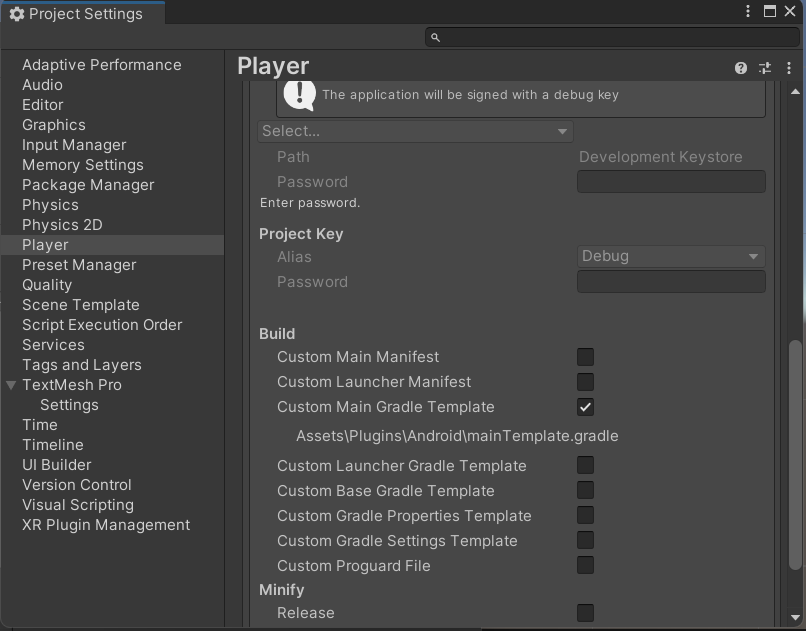Screen dimensions: 806x631
Task: Click the settings search field
Action: [x=612, y=38]
